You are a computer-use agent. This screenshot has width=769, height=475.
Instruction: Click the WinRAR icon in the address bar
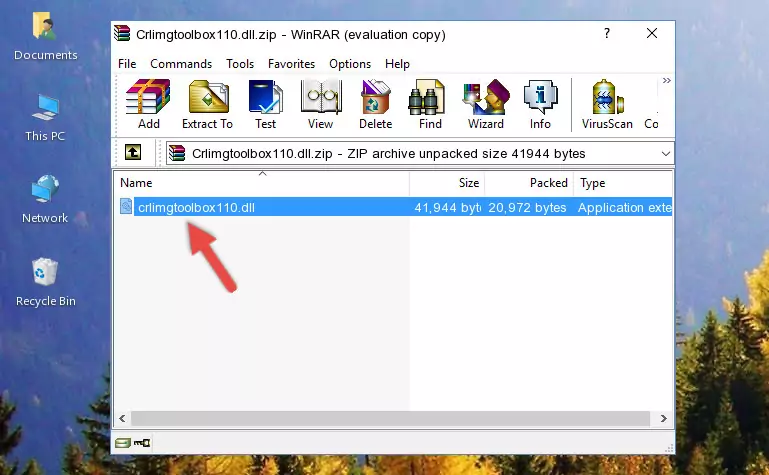click(177, 153)
